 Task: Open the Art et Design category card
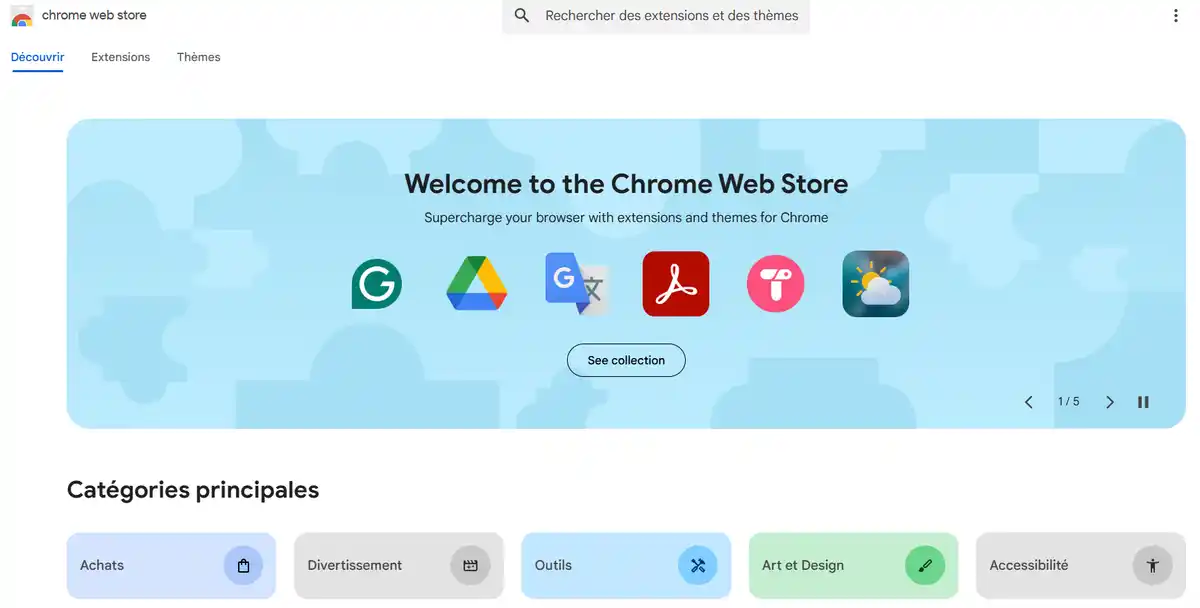tap(853, 566)
